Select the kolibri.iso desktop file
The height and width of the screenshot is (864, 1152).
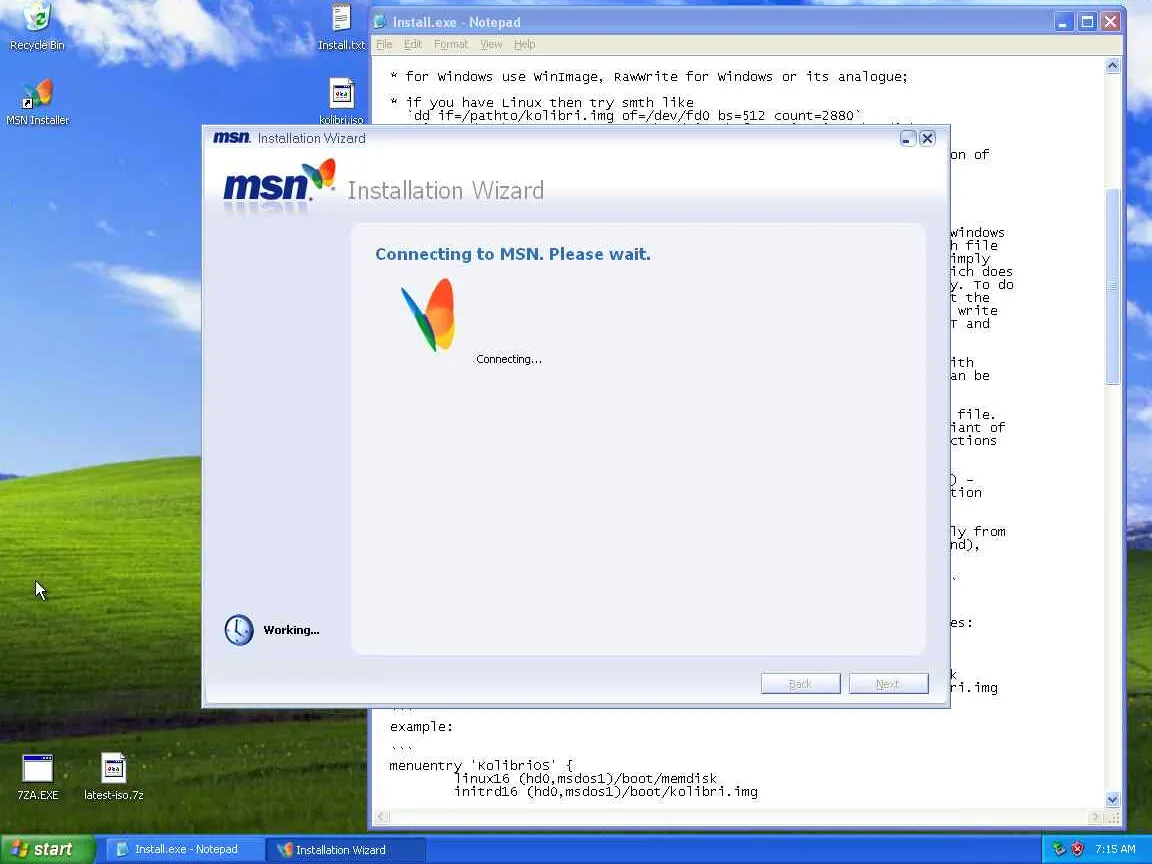[341, 101]
